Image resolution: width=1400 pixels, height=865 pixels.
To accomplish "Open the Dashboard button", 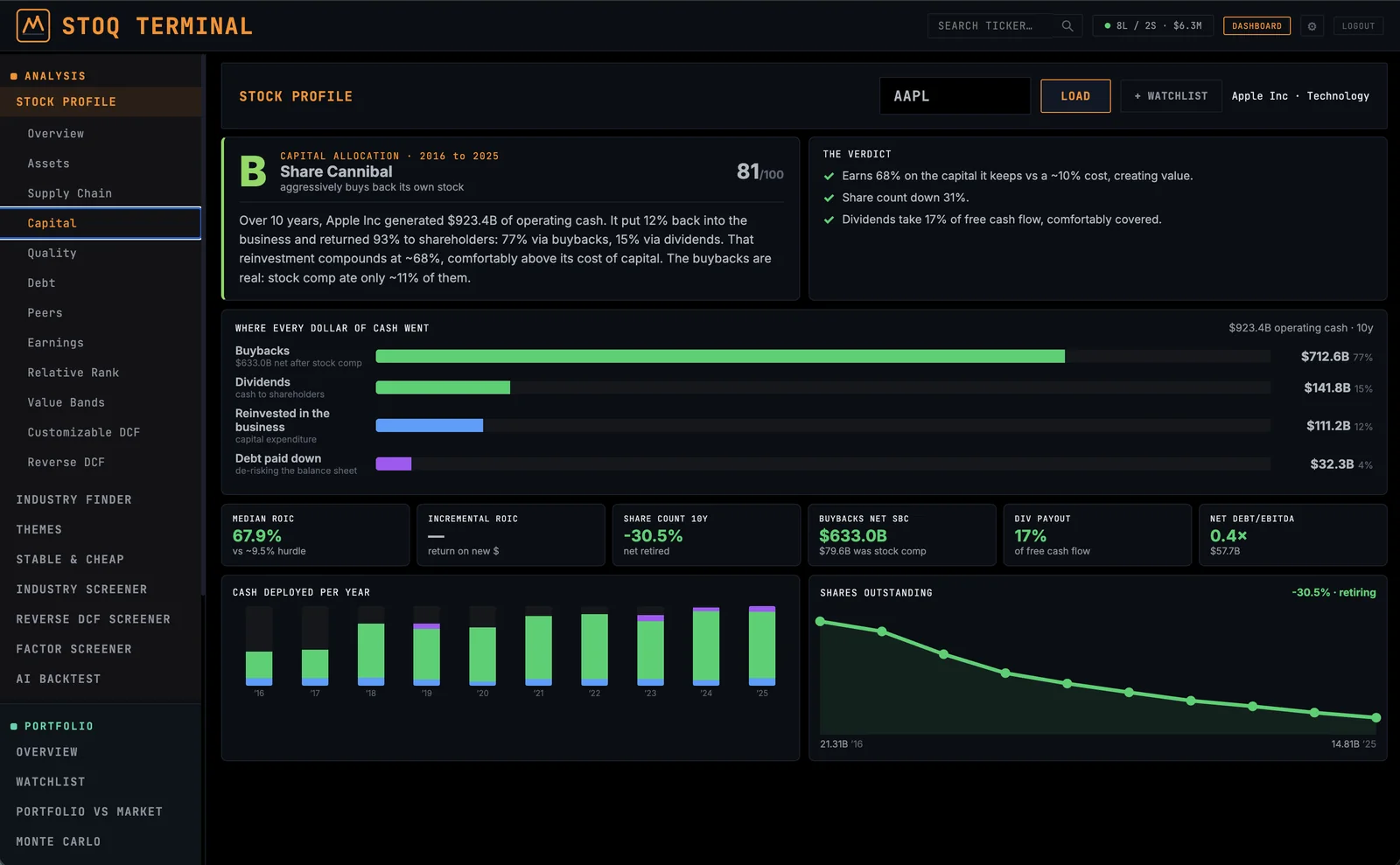I will 1256,26.
